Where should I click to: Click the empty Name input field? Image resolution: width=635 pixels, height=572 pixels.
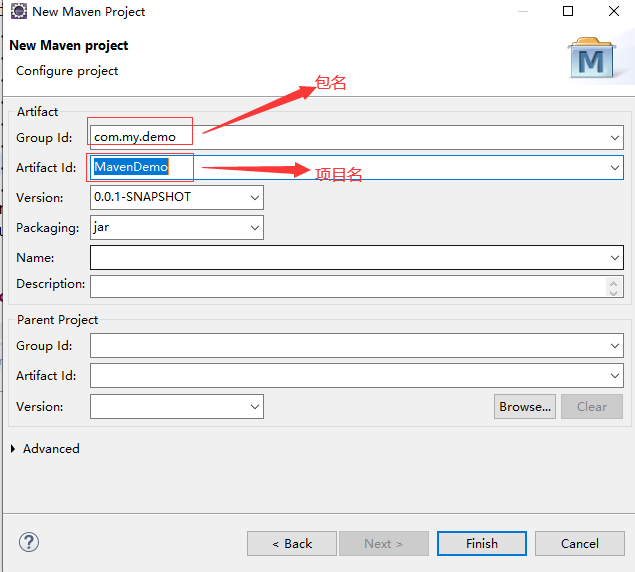point(356,258)
